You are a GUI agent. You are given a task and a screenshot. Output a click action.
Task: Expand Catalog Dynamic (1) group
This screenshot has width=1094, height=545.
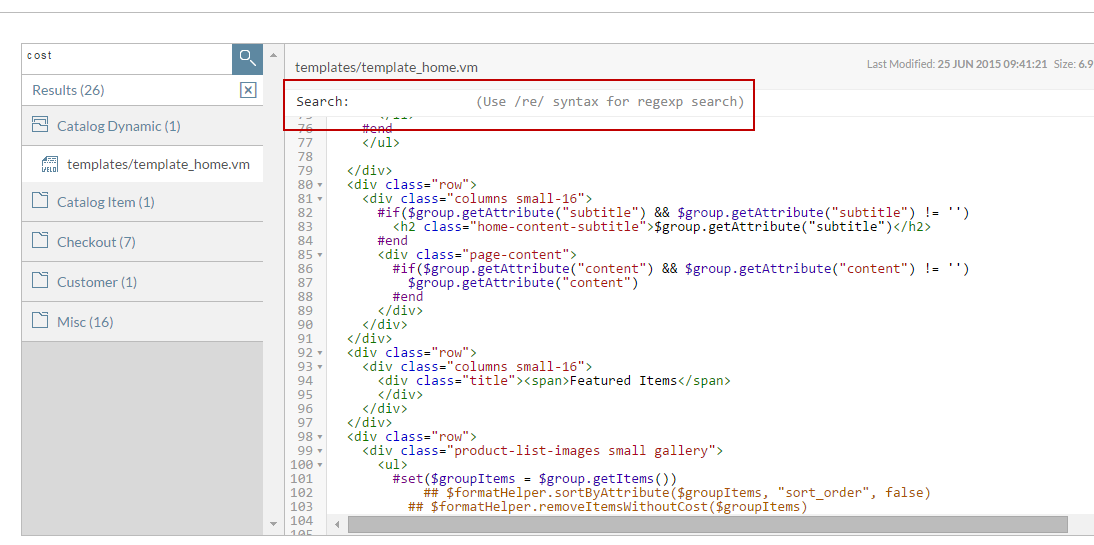(x=142, y=126)
